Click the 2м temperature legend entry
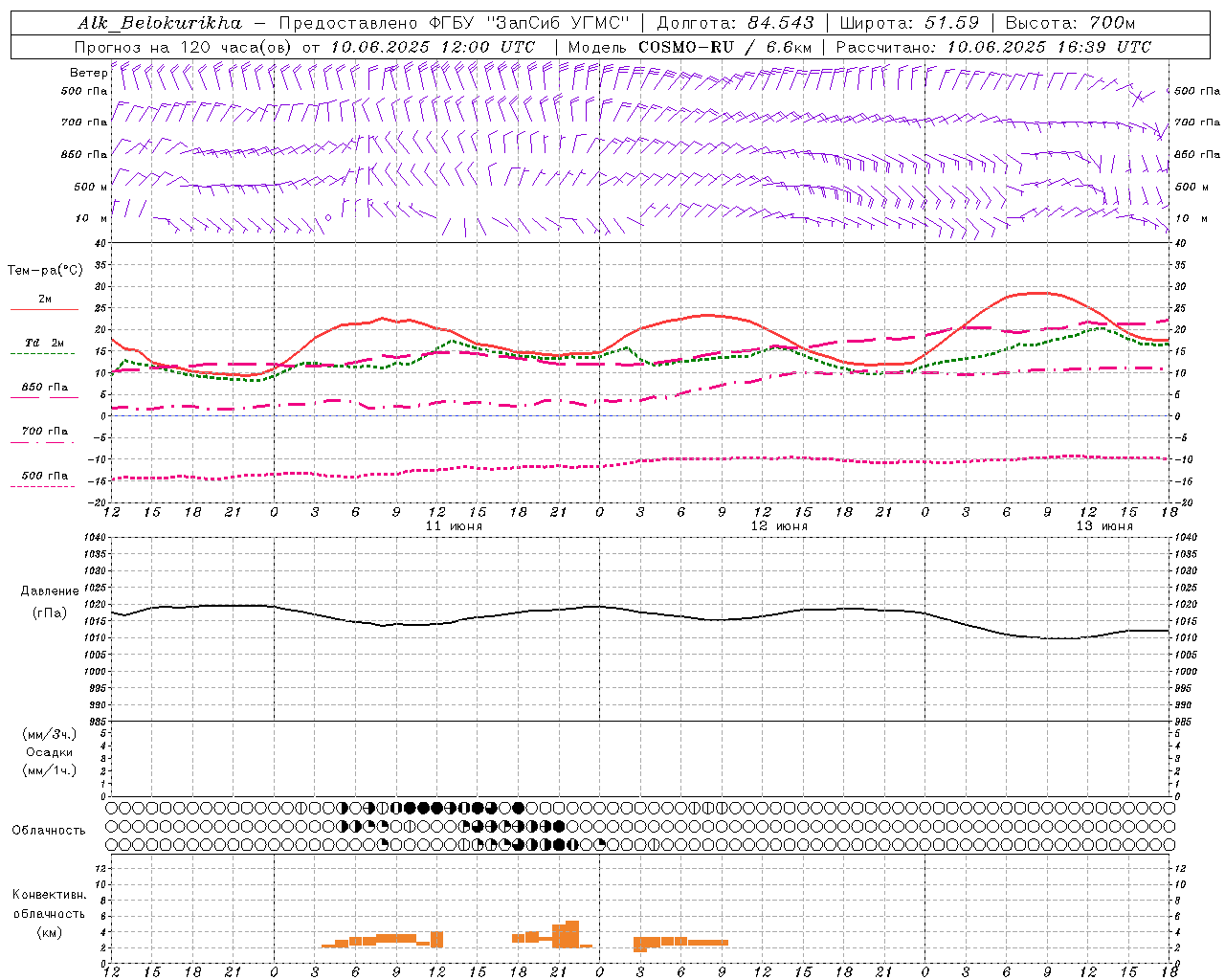The width and height of the screenshot is (1225, 980). point(45,299)
